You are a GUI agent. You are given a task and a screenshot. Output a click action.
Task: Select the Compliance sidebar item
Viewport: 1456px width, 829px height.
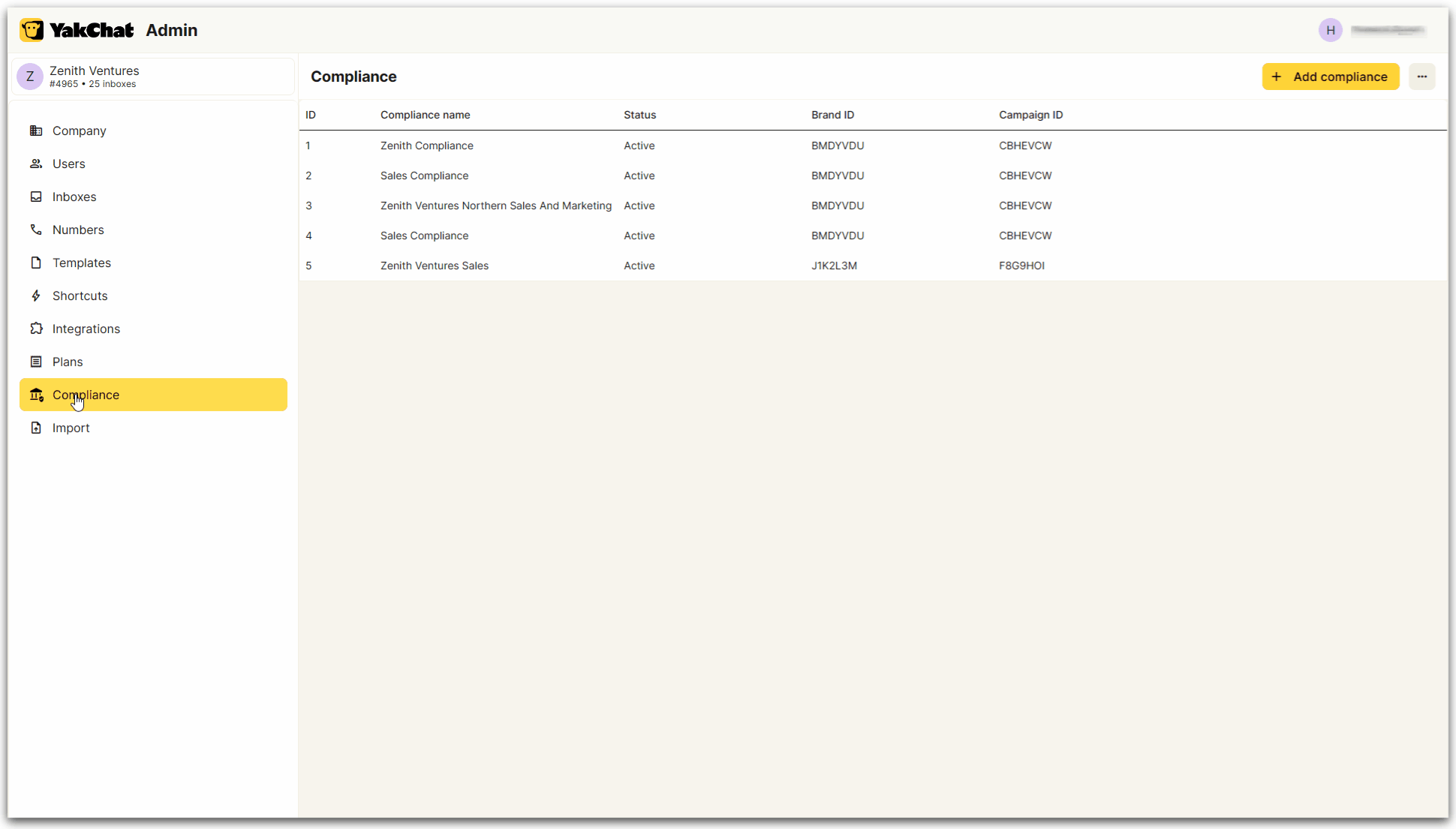[153, 395]
